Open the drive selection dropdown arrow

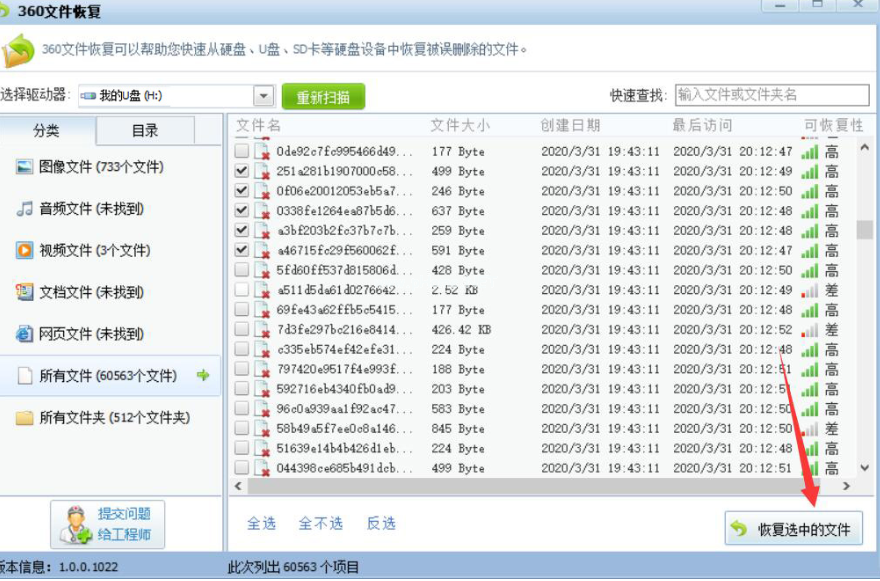pyautogui.click(x=263, y=96)
